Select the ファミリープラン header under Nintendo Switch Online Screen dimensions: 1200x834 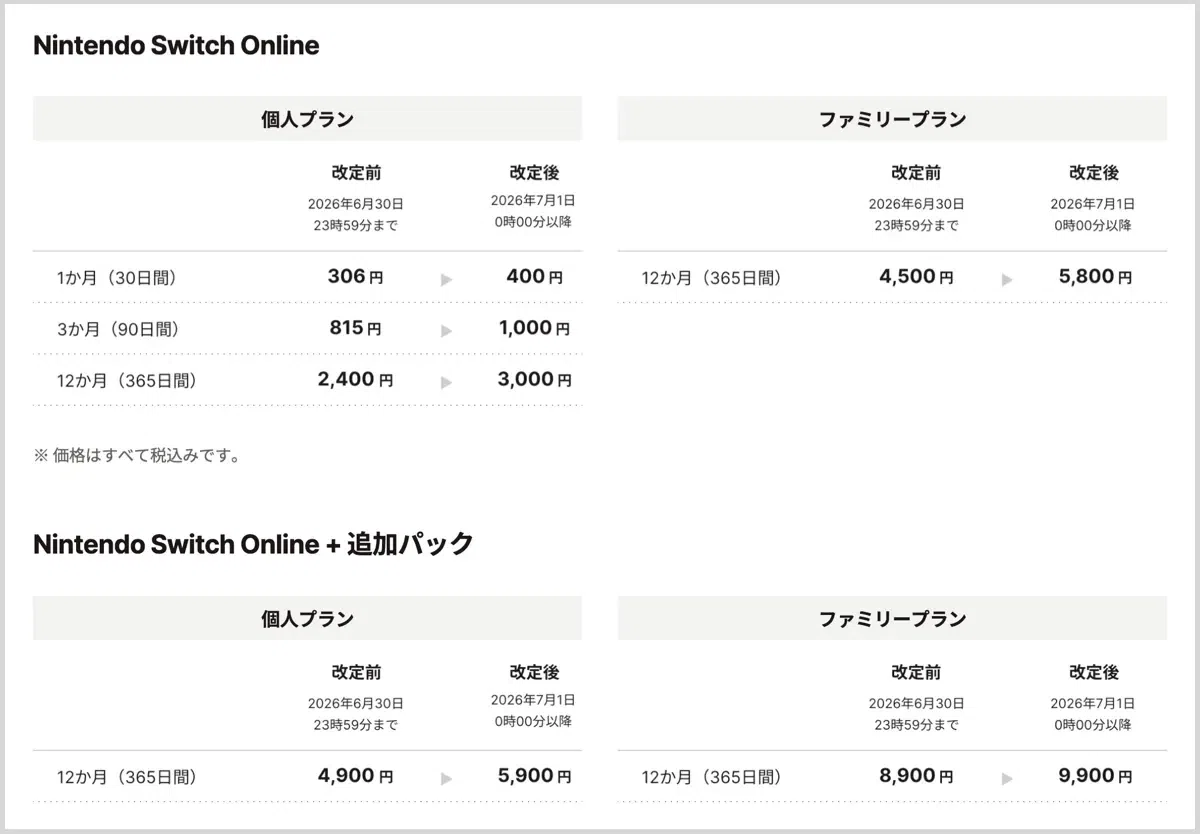click(x=892, y=119)
